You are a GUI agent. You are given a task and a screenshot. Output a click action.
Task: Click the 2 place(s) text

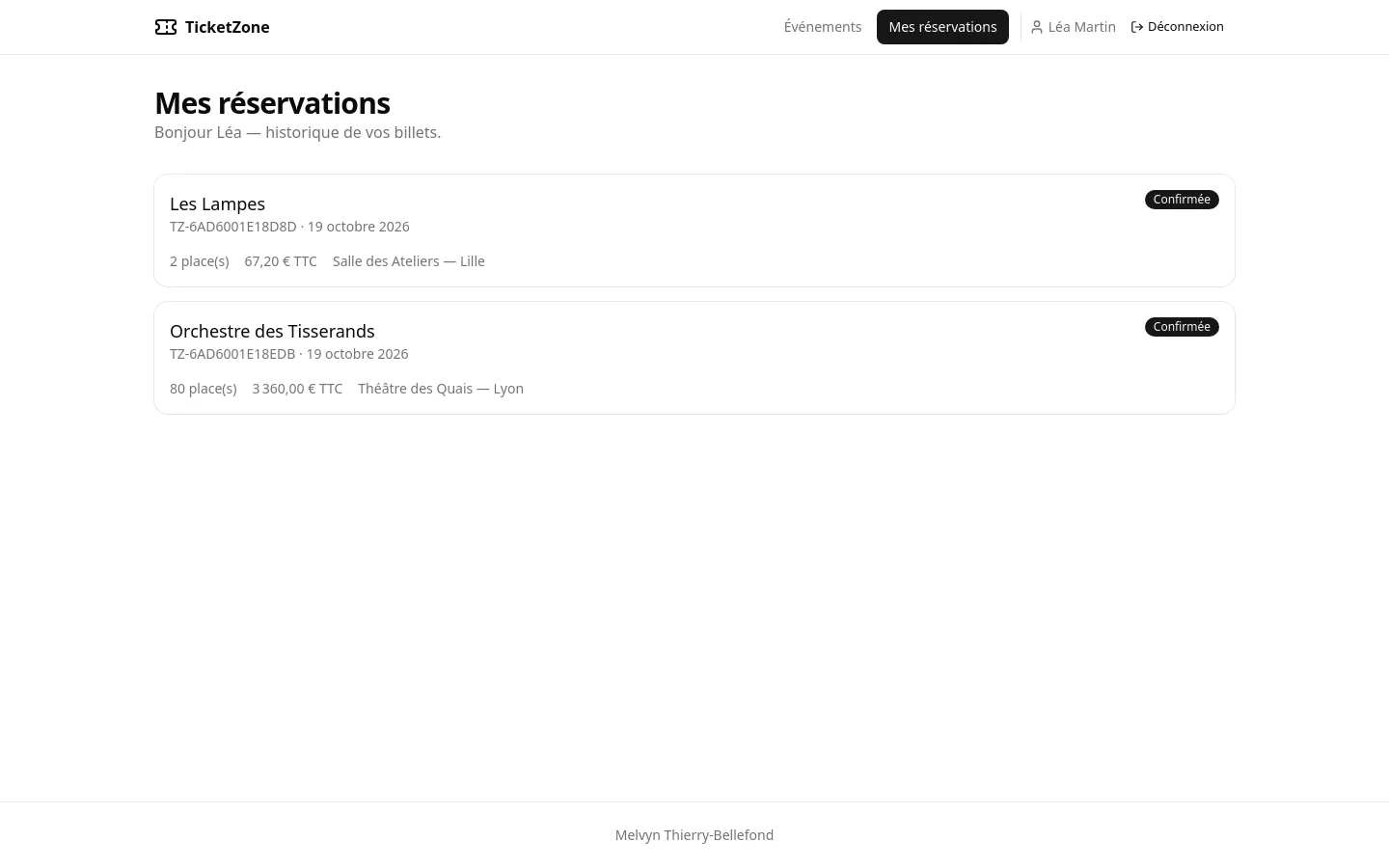pos(200,261)
